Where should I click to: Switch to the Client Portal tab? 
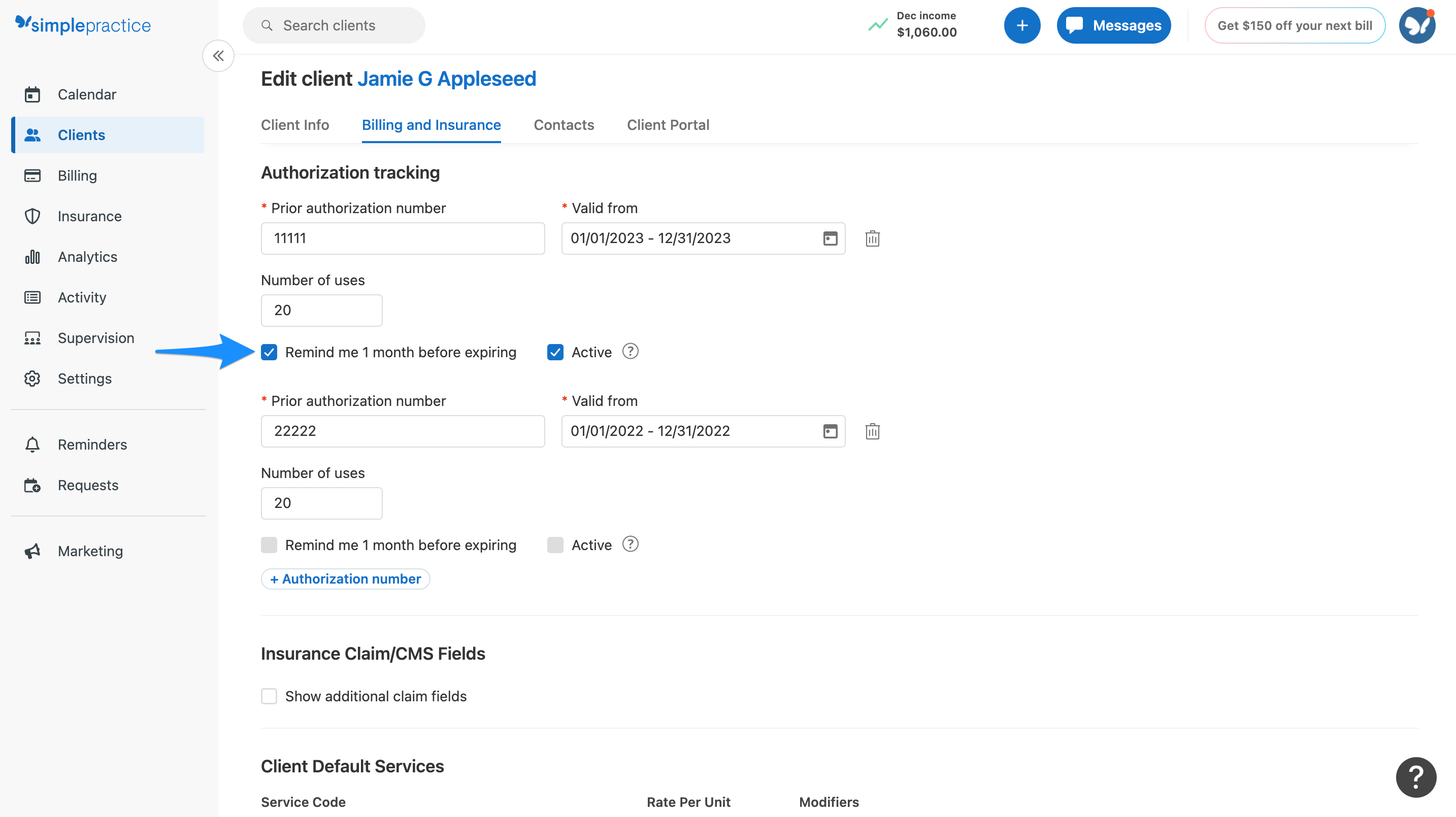(668, 125)
